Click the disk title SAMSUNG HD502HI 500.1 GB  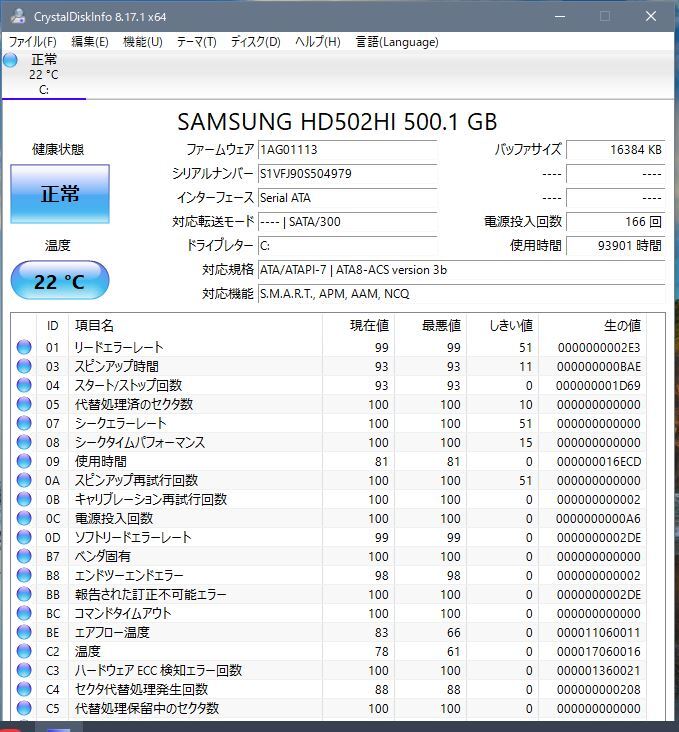tap(337, 122)
